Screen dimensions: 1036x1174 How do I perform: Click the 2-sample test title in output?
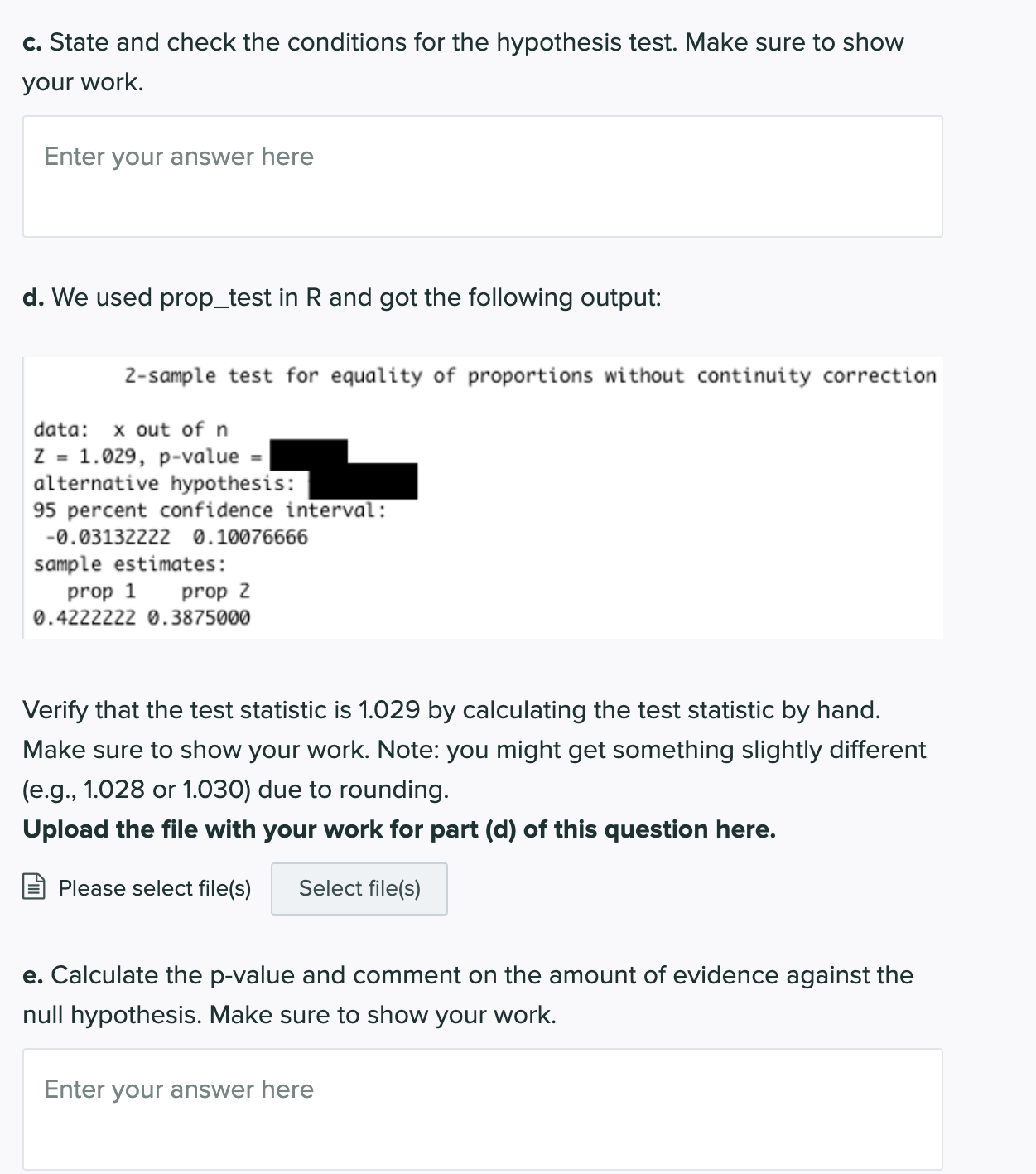(x=530, y=376)
